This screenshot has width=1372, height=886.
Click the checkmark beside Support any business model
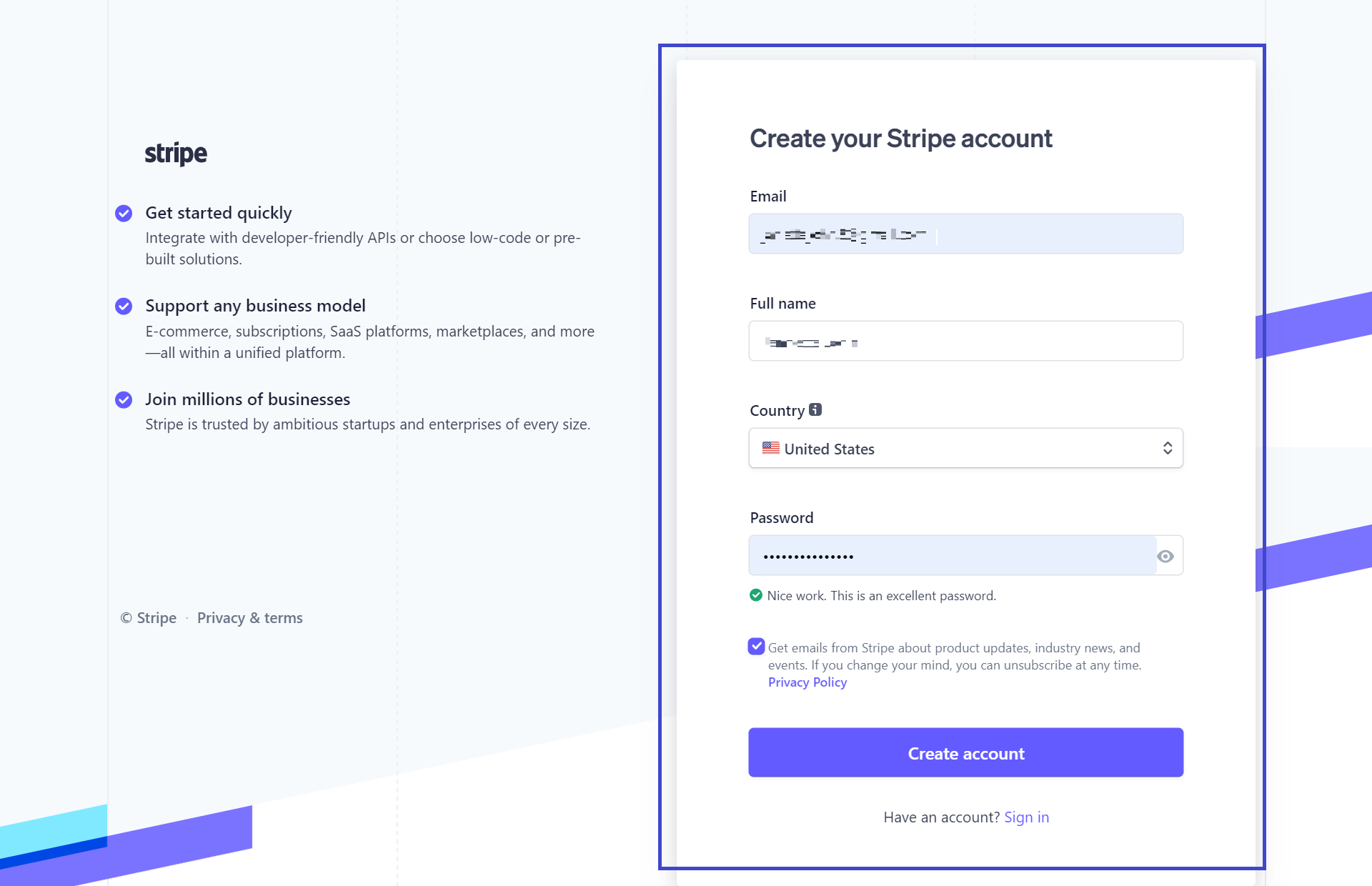point(124,306)
